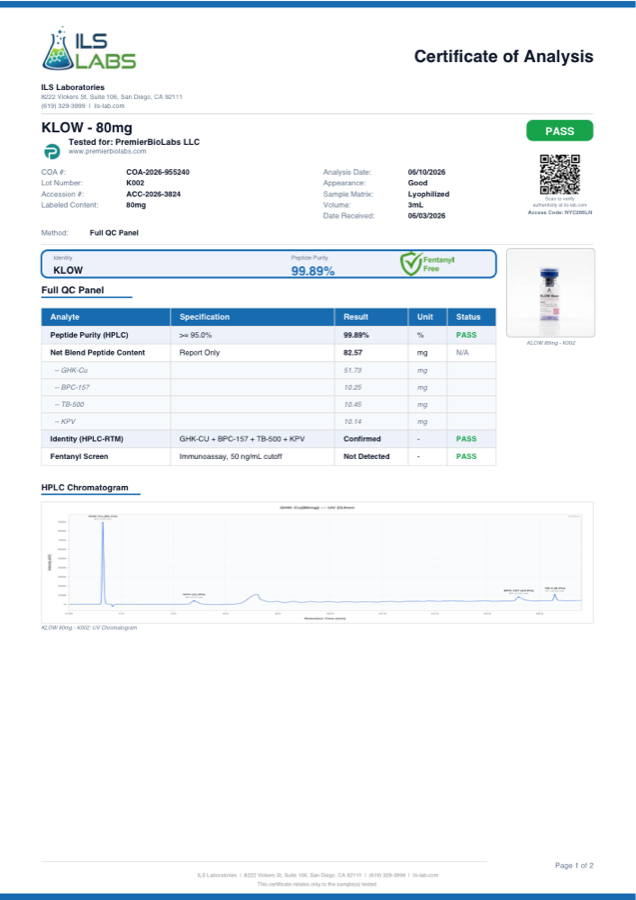
Task: Click the '-- TB-500' sub-row label
Action: [x=69, y=405]
